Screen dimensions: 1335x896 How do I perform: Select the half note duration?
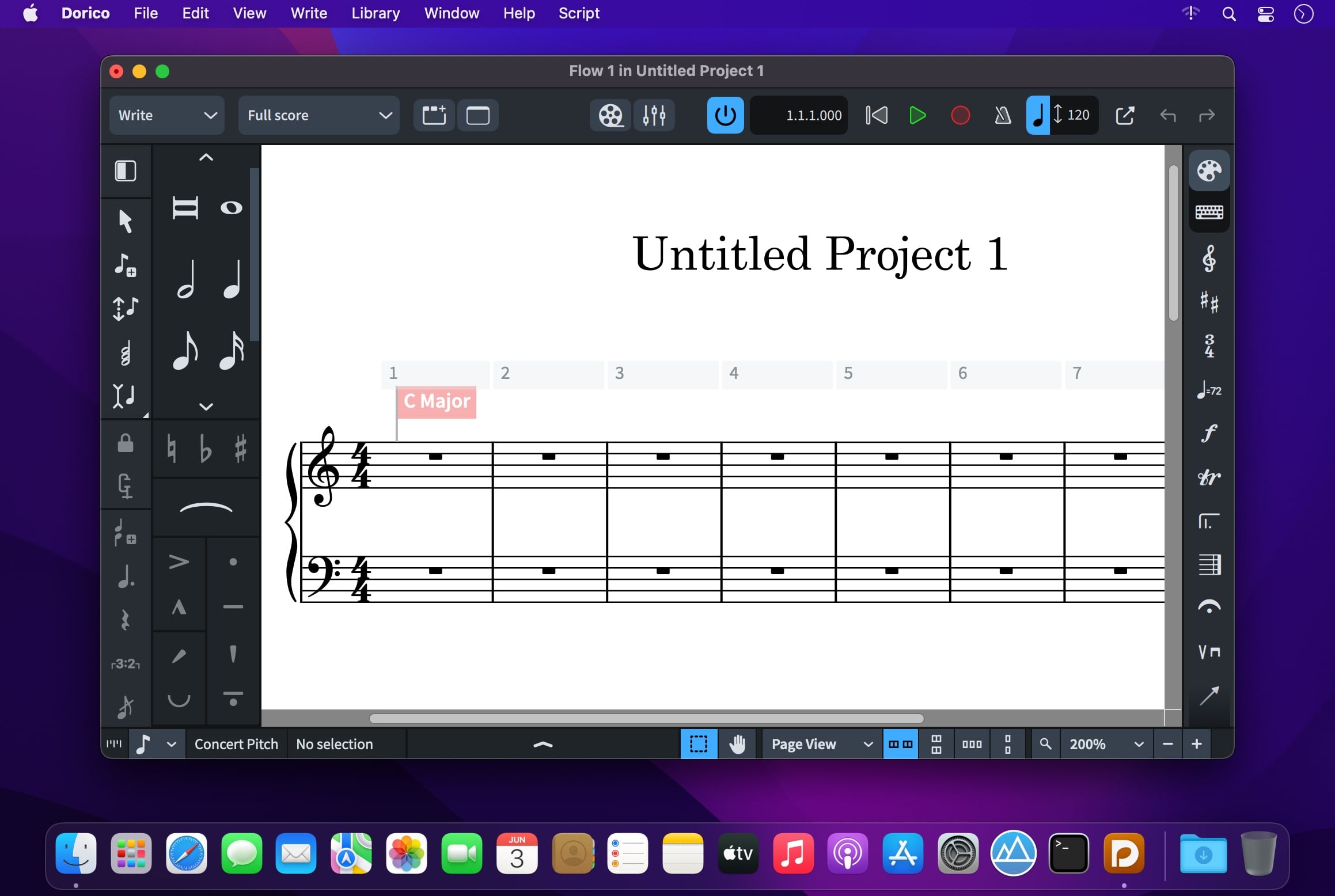pos(185,280)
